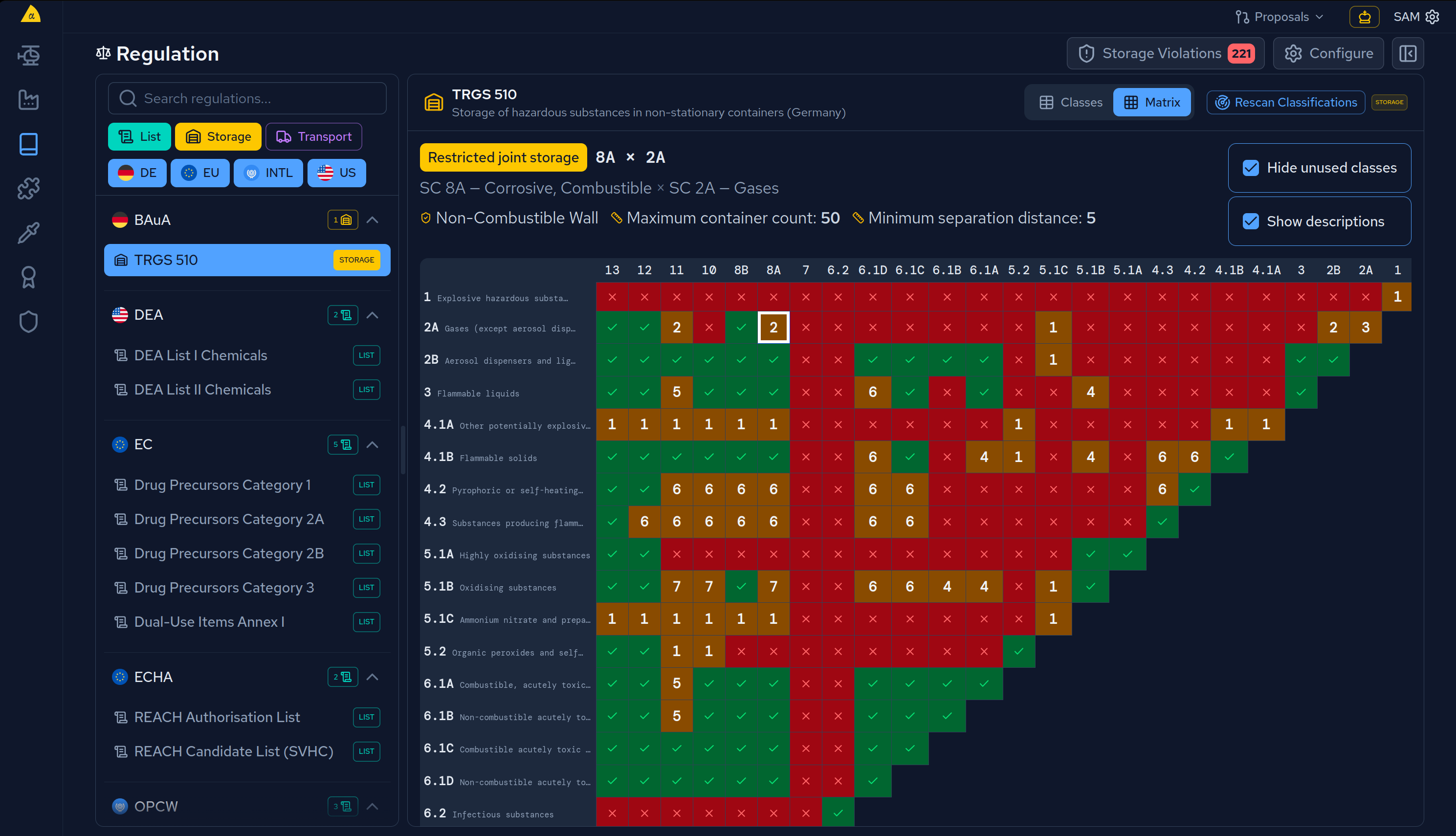Toggle the Storage filter off

(218, 136)
